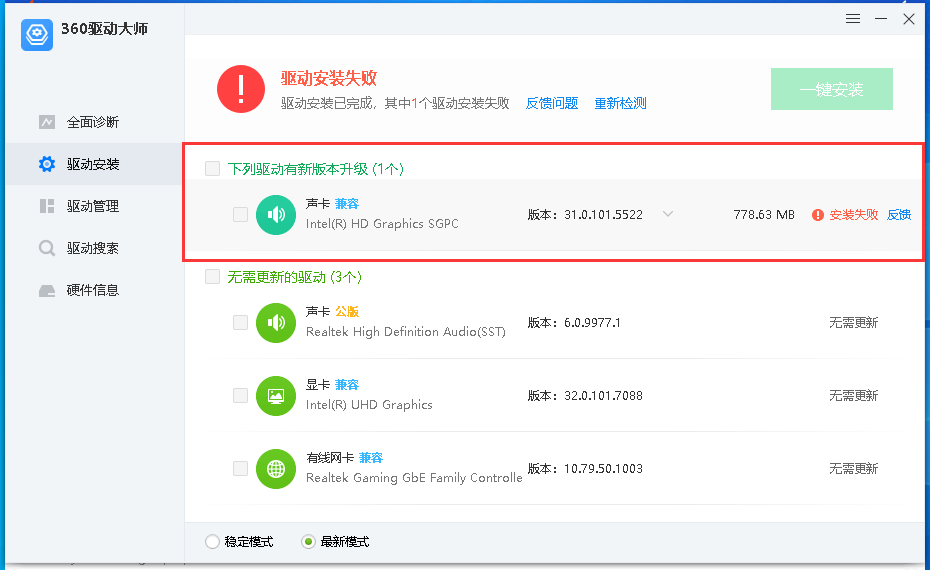Click the Realtek Gaming GbE network globe icon
Screen dimensions: 930x570
276,469
